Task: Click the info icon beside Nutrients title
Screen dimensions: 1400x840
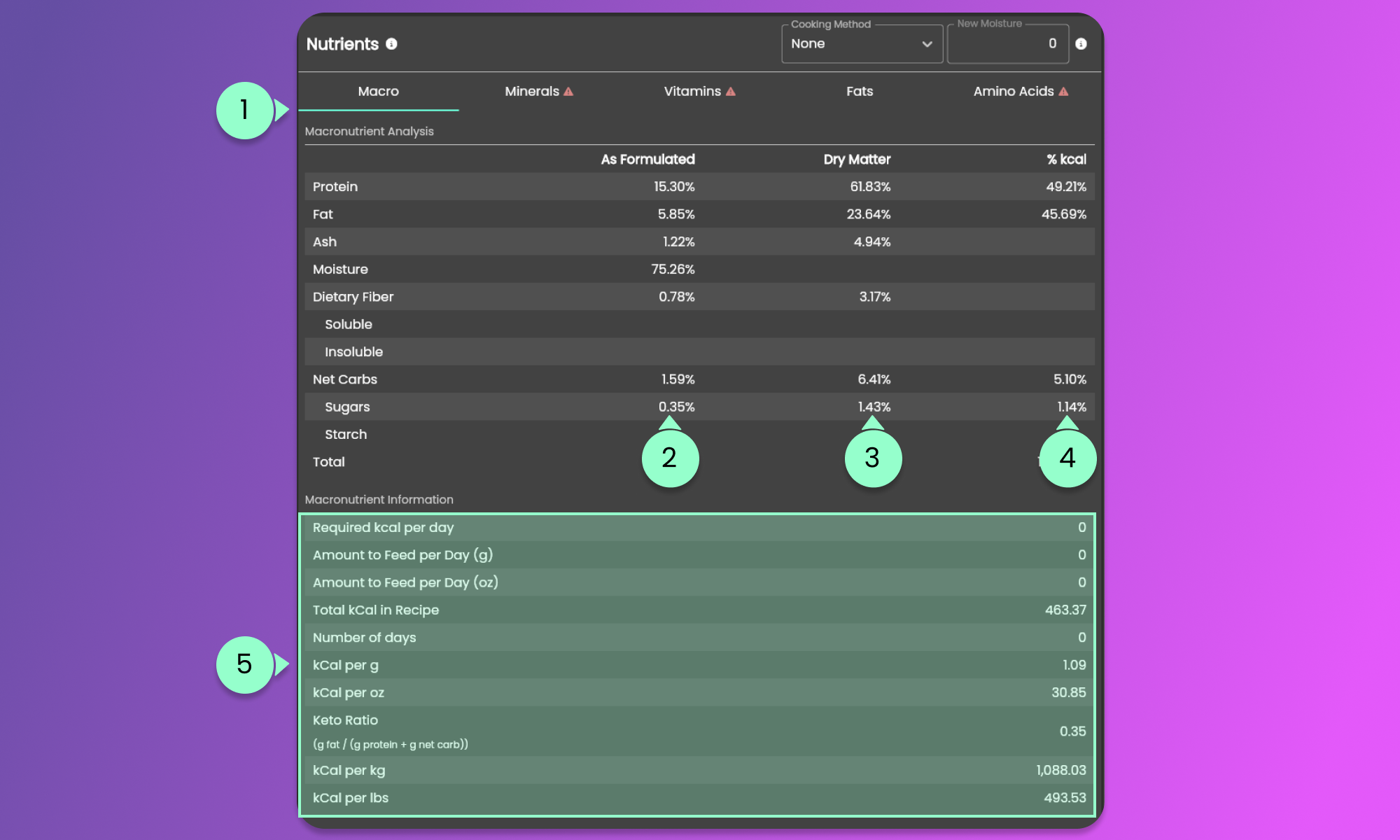Action: (x=391, y=44)
